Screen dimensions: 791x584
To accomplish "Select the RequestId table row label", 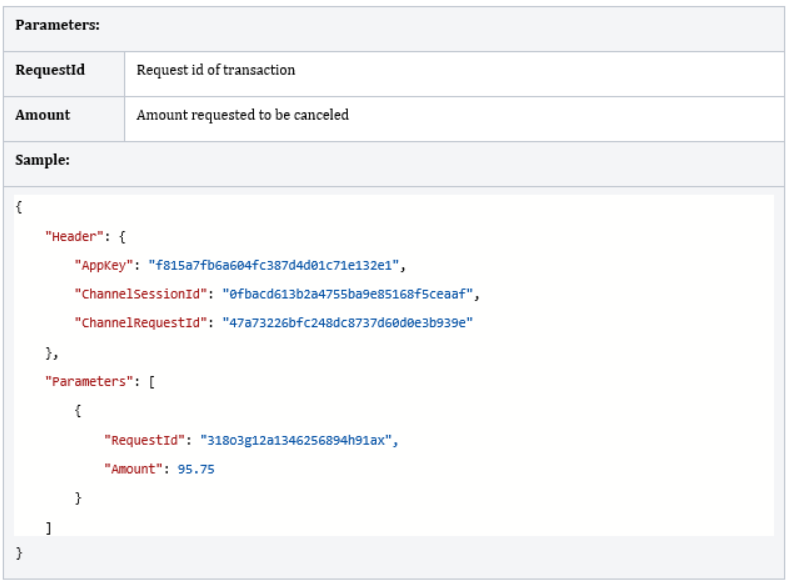I will click(50, 70).
